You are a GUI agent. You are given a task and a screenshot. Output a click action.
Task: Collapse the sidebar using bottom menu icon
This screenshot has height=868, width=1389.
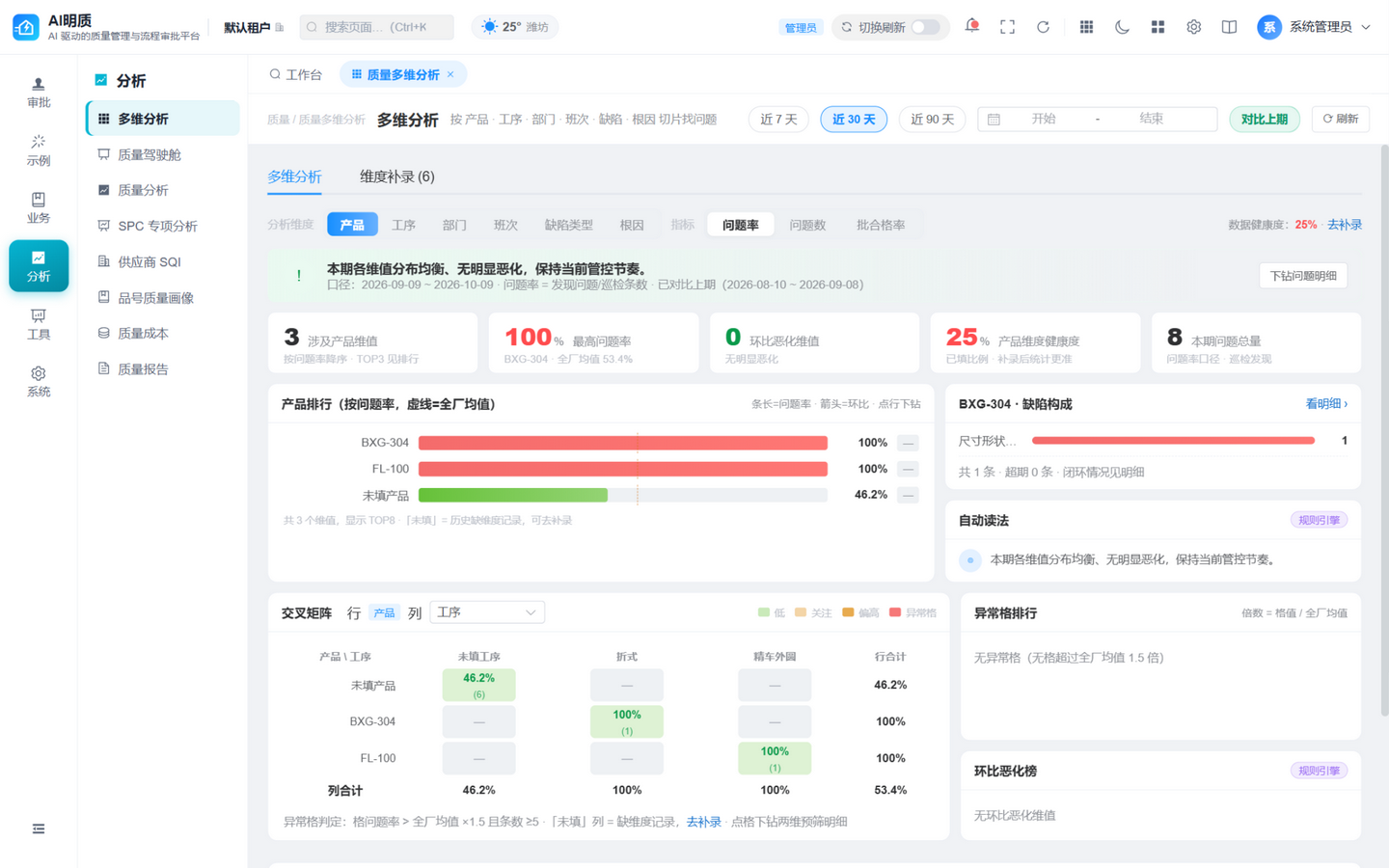[39, 828]
